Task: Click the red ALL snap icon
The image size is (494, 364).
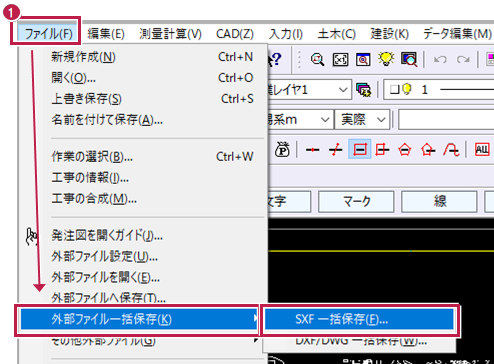Action: click(x=482, y=150)
